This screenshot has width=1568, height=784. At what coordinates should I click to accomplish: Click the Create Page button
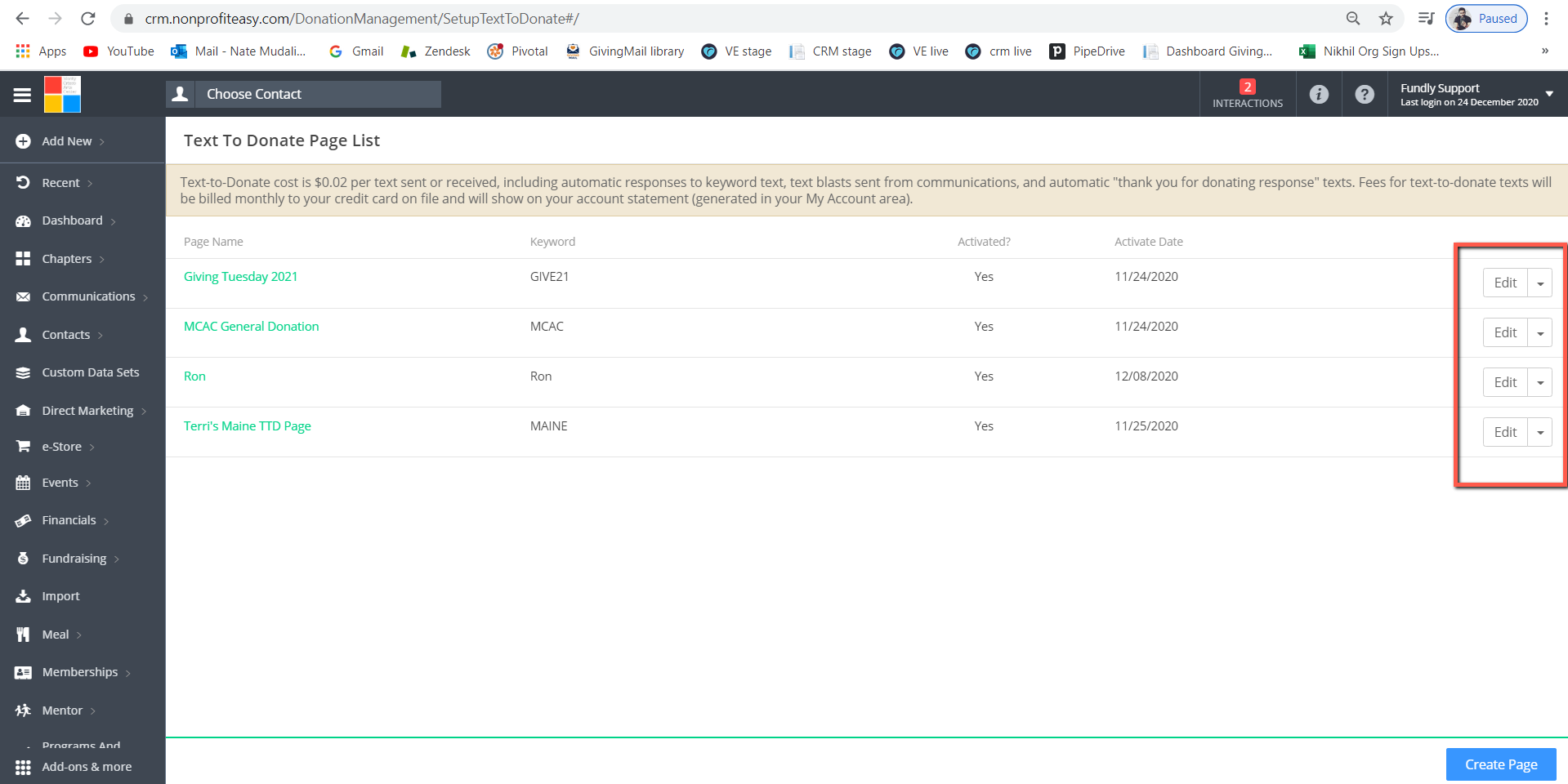tap(1501, 764)
